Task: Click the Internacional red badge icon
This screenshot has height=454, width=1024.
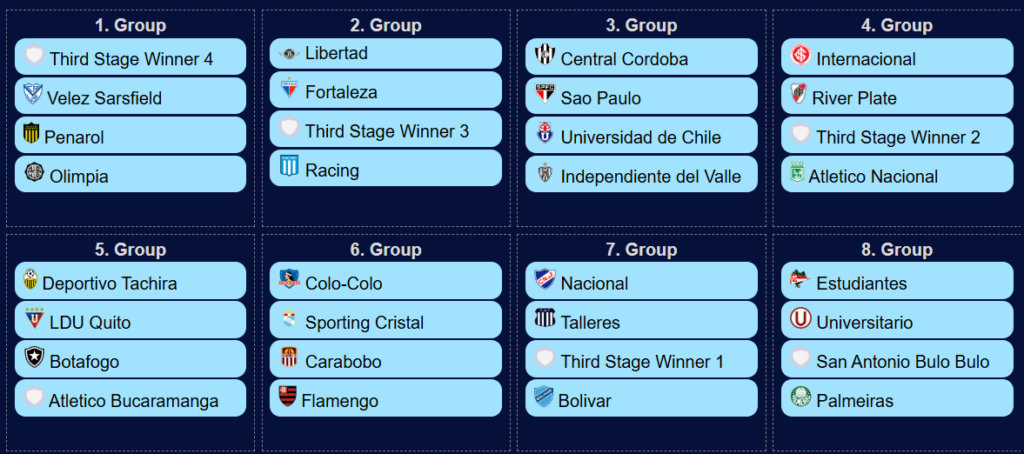Action: [x=800, y=56]
